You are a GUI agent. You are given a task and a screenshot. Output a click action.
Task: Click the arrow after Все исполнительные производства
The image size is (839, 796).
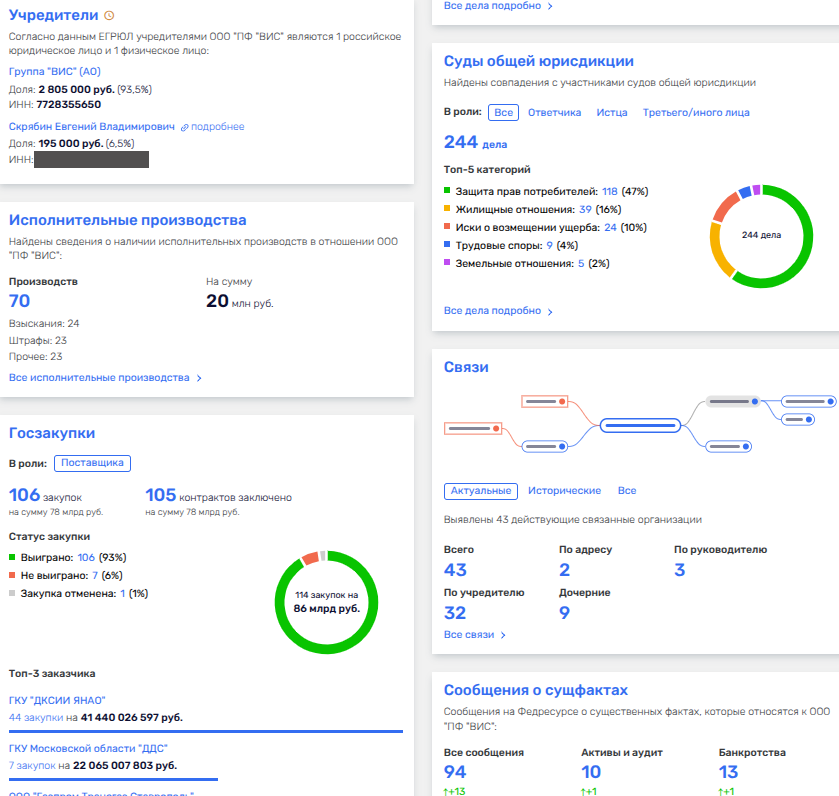pos(199,378)
